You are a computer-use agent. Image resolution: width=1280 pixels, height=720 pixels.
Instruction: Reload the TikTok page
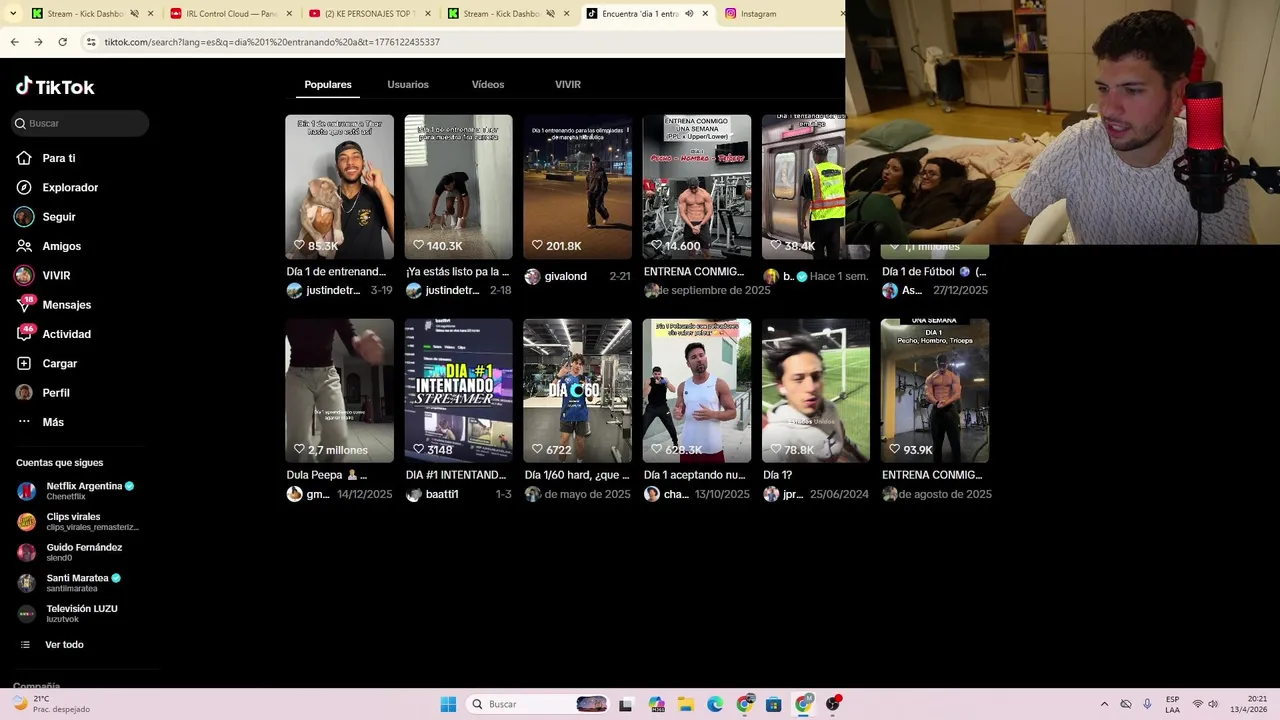tap(62, 42)
